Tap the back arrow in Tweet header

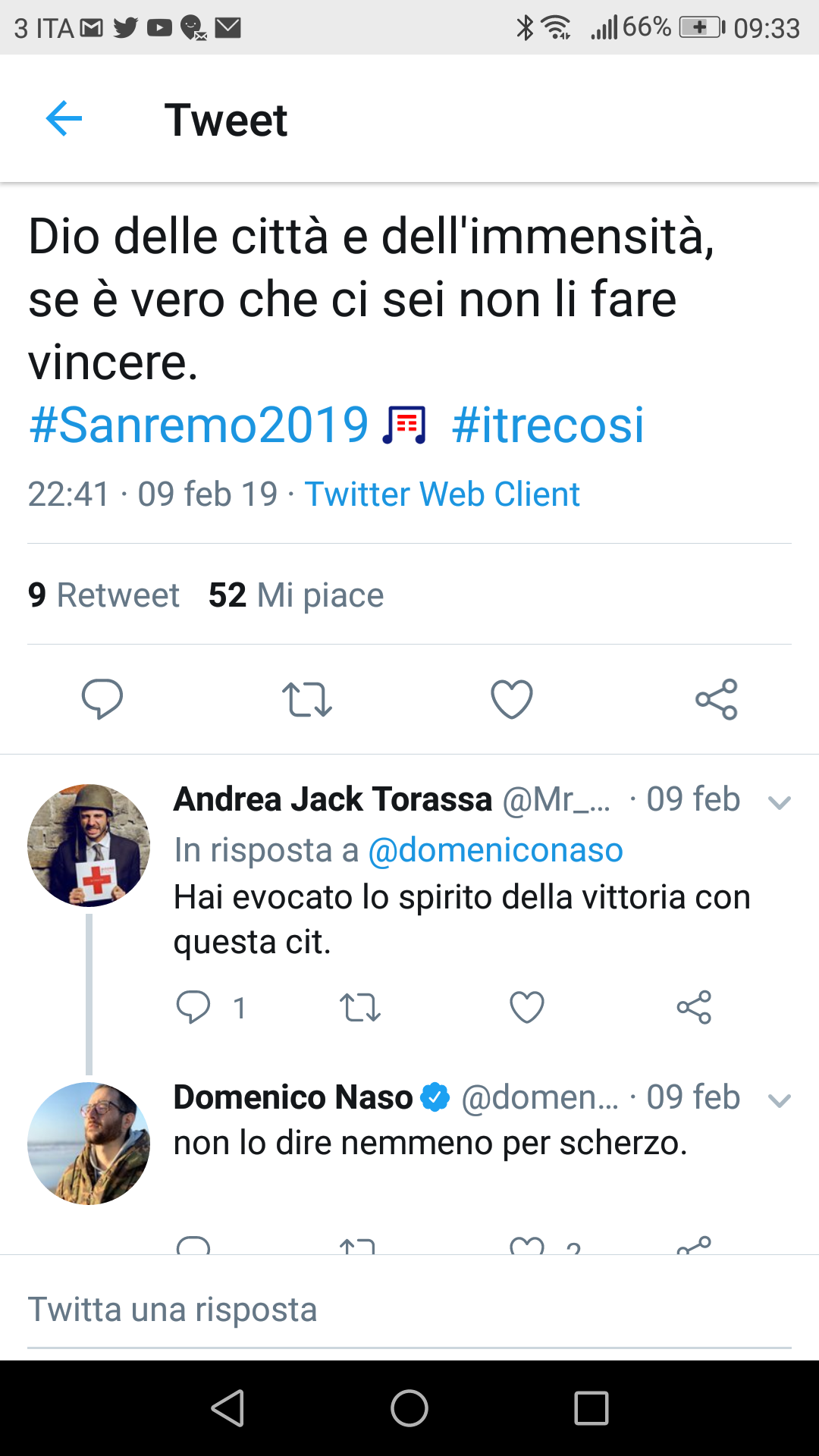pyautogui.click(x=64, y=119)
